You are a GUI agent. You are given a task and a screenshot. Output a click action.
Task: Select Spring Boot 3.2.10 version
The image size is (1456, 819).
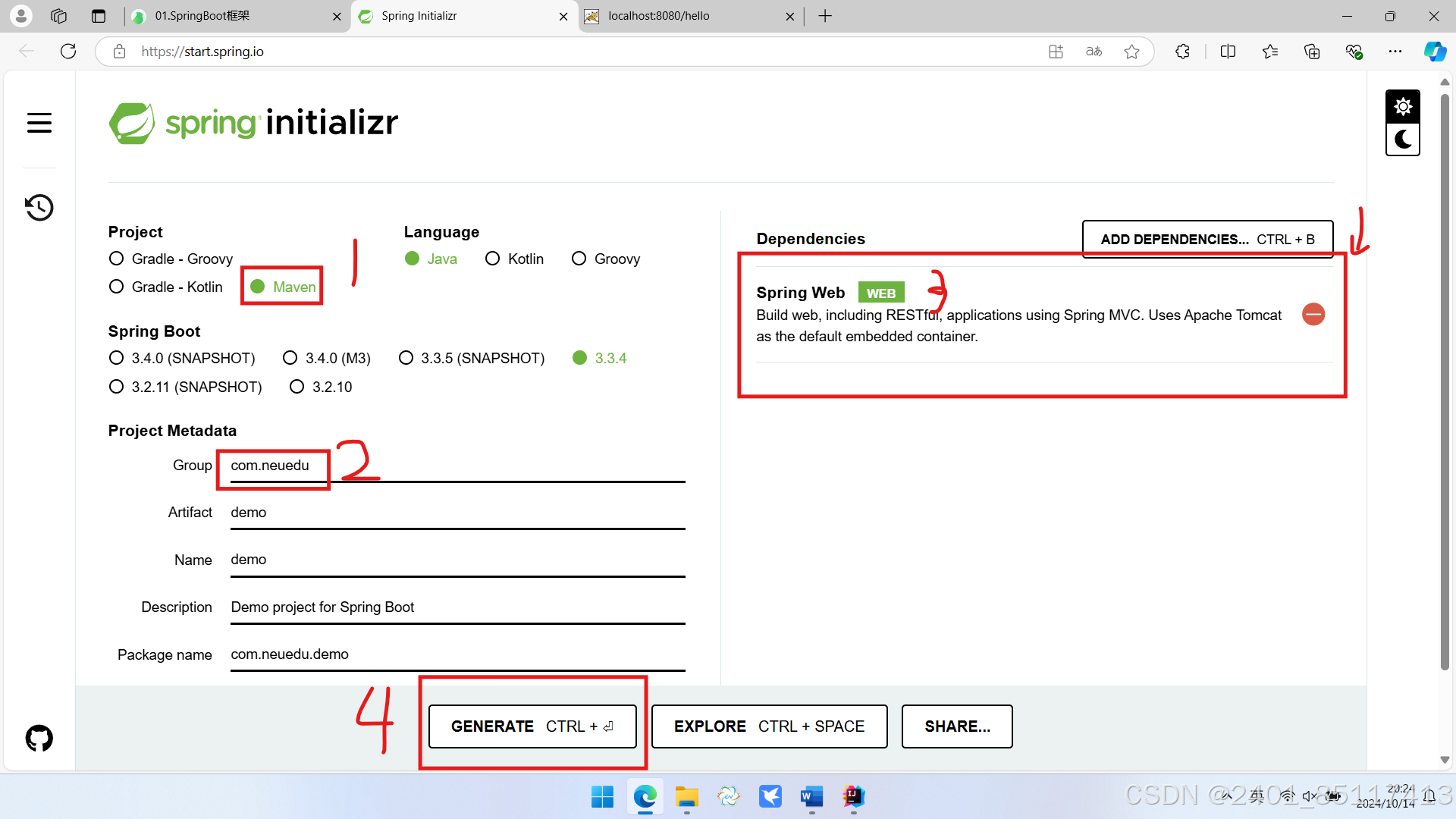pyautogui.click(x=321, y=387)
